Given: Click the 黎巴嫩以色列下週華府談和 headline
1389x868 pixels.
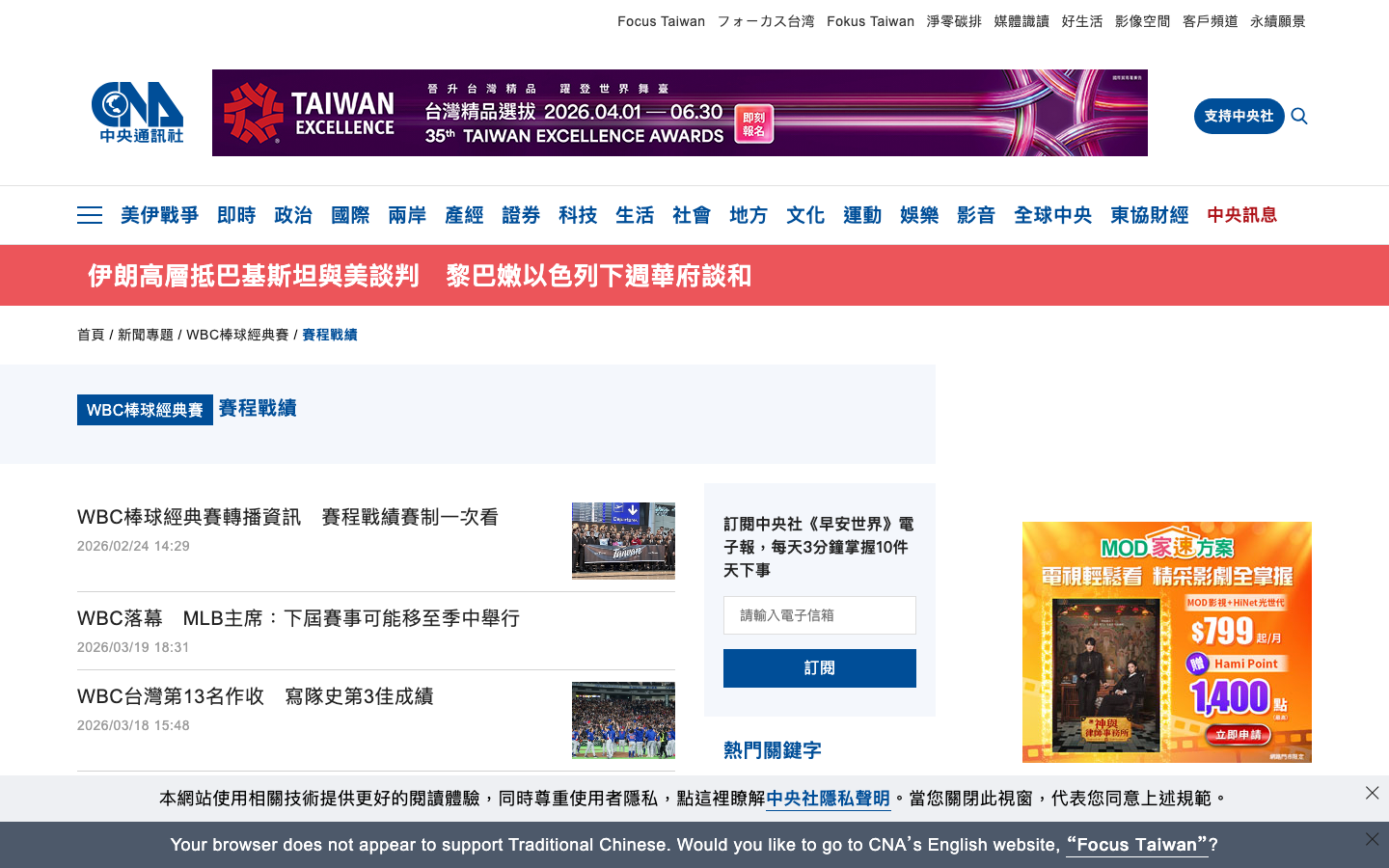Looking at the screenshot, I should (599, 276).
